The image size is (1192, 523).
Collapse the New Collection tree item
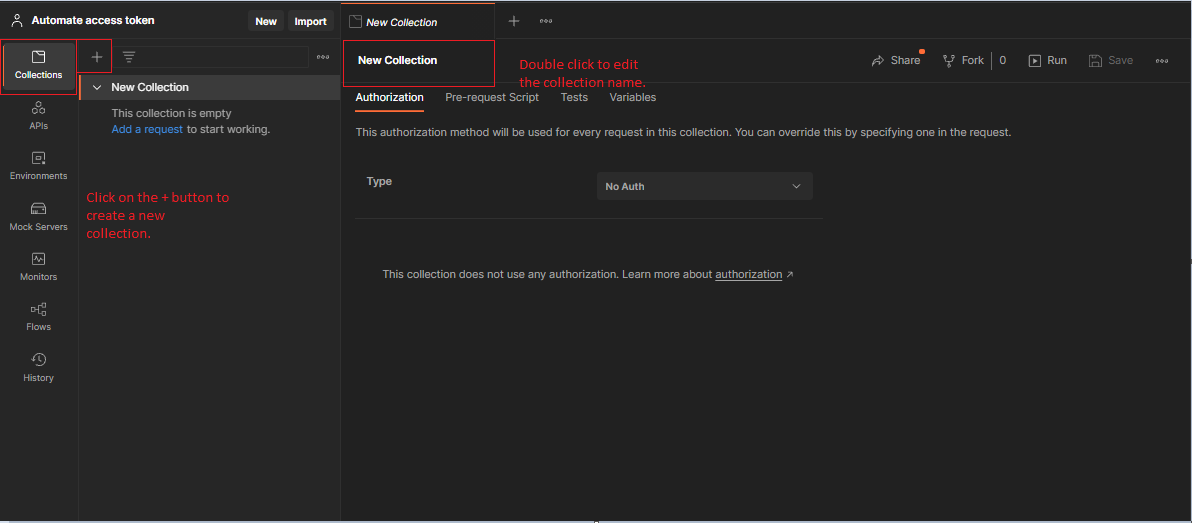97,87
